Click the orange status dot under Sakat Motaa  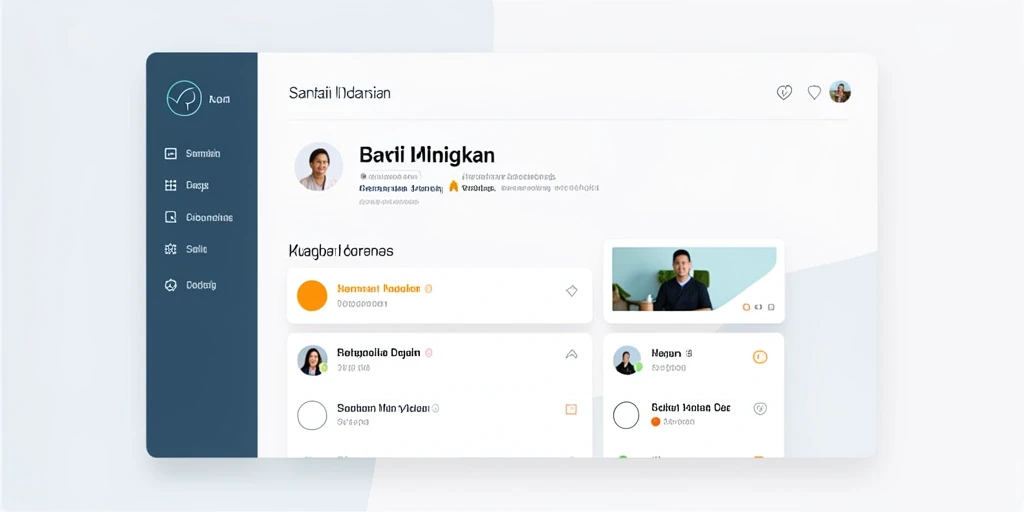coord(656,422)
